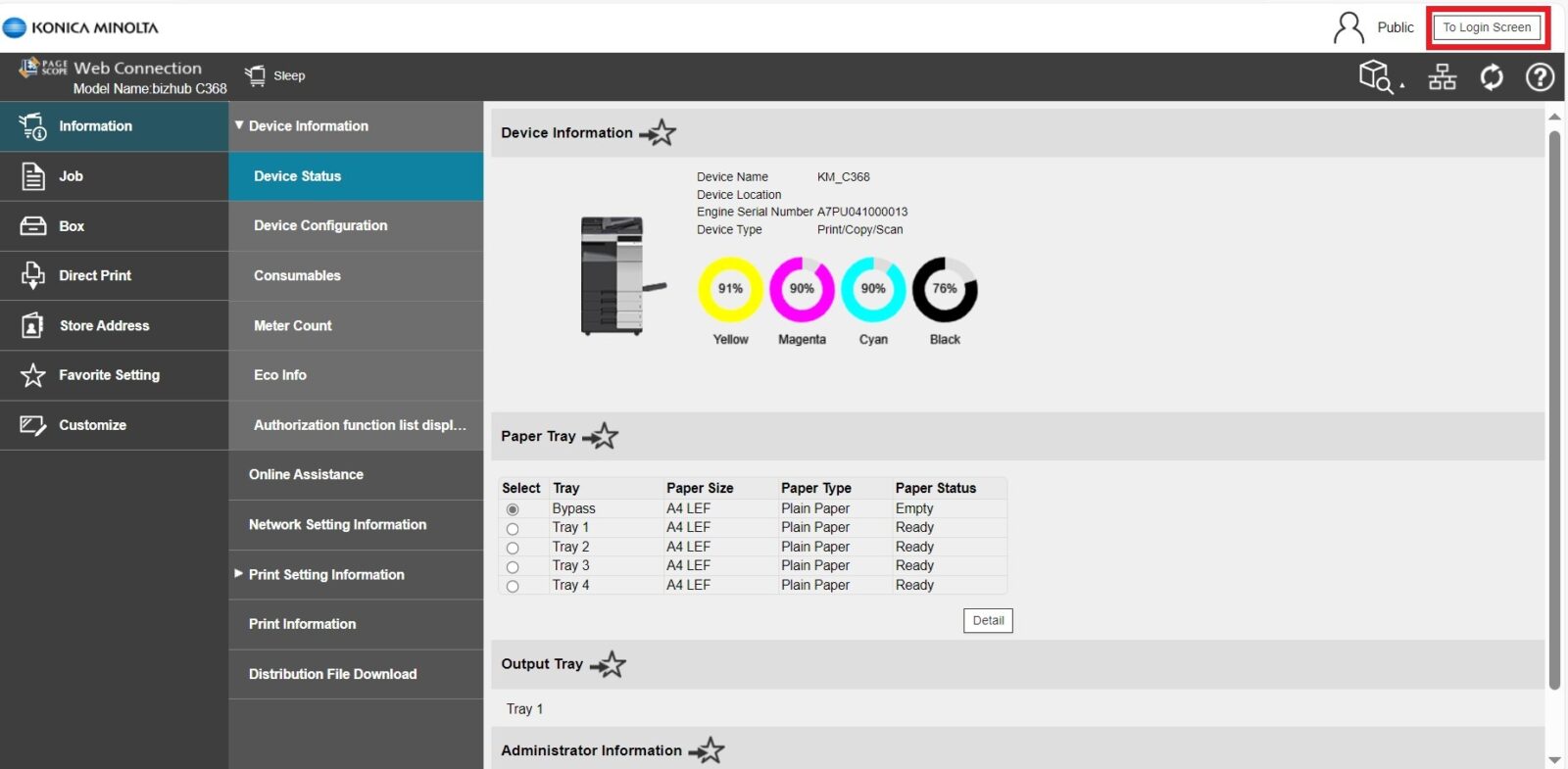Click the Black toner level gauge
This screenshot has height=769, width=1568.
coord(945,289)
